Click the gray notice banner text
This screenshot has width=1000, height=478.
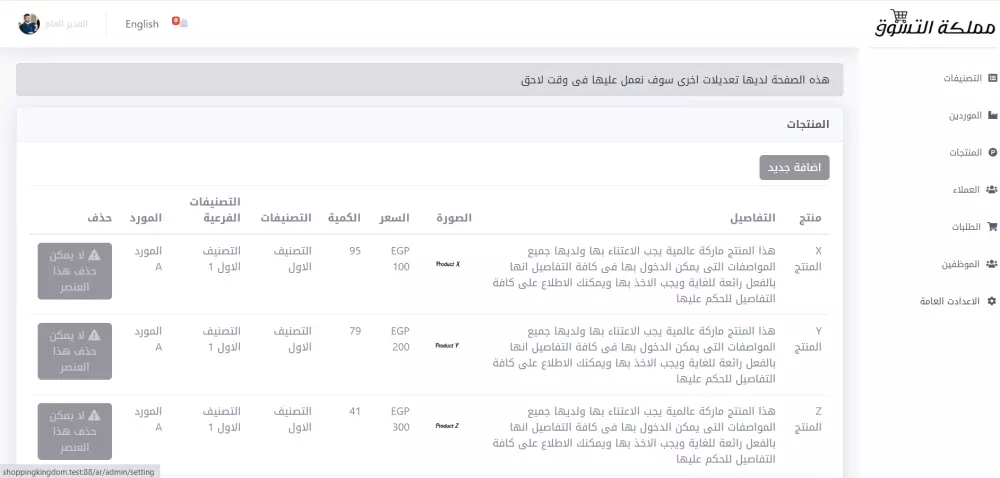click(675, 80)
